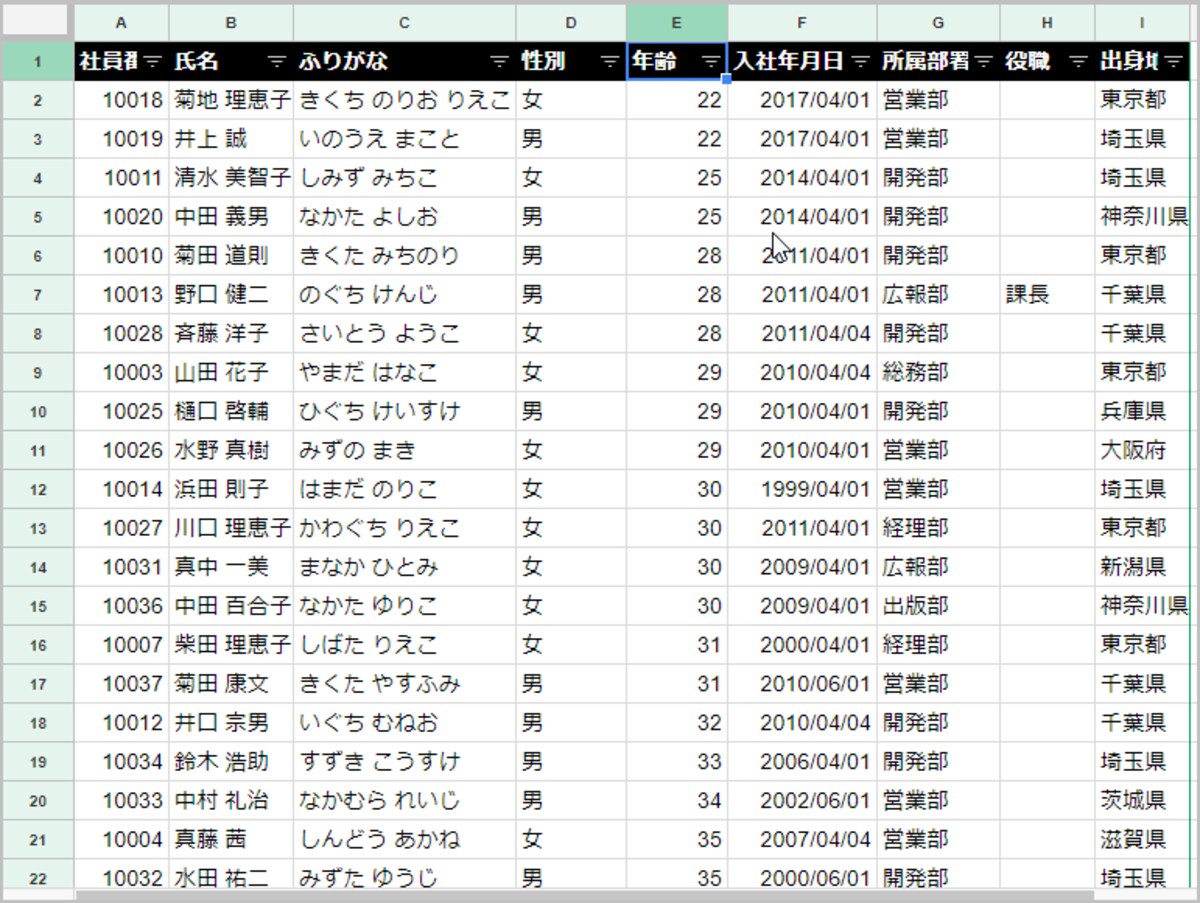Select column B header
1200x903 pixels.
[x=231, y=22]
